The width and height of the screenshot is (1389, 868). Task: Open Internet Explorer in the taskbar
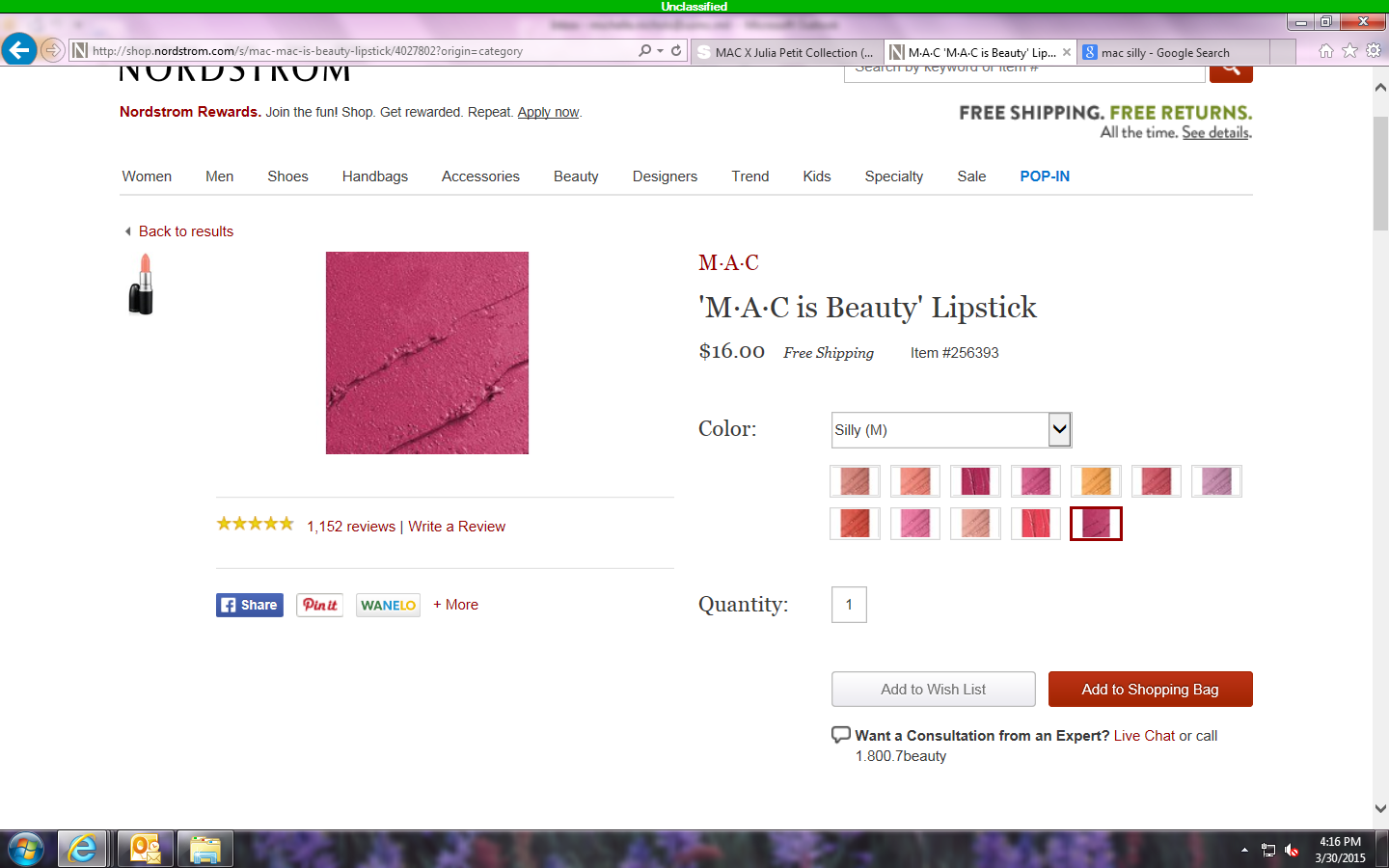pyautogui.click(x=82, y=849)
